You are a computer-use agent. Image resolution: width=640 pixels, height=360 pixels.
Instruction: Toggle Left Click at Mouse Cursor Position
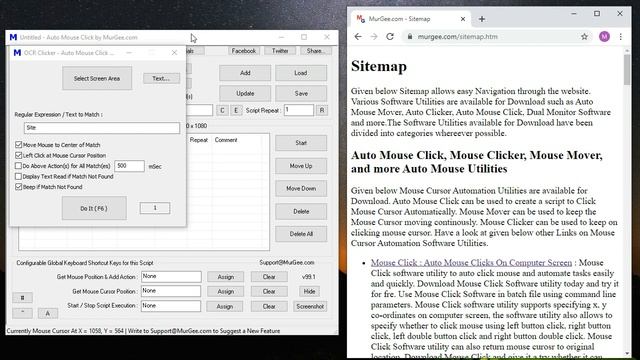[18, 155]
